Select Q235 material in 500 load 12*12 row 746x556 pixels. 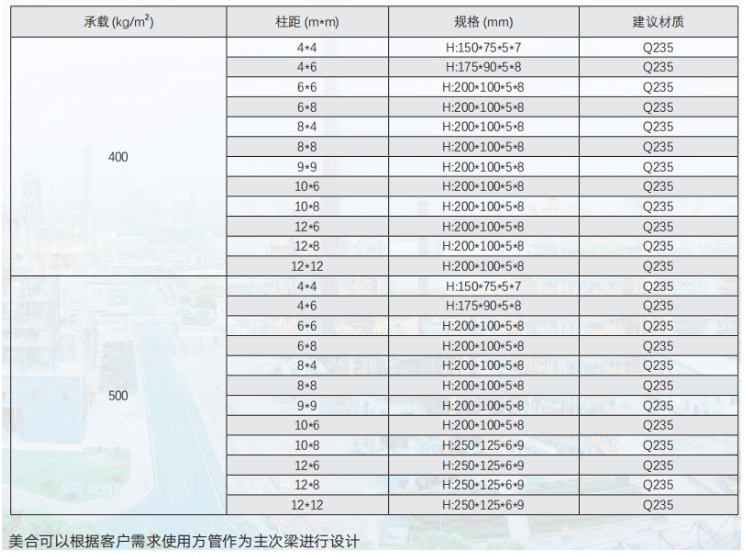point(657,506)
